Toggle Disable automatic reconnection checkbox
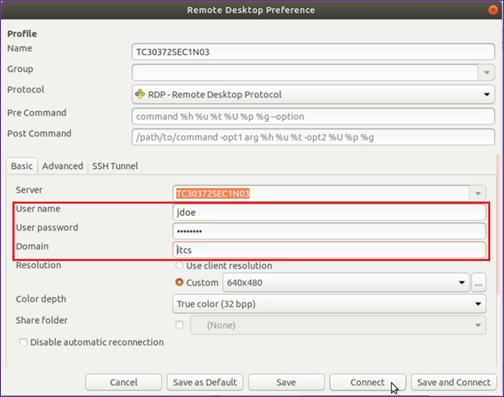504x397 pixels. (23, 342)
